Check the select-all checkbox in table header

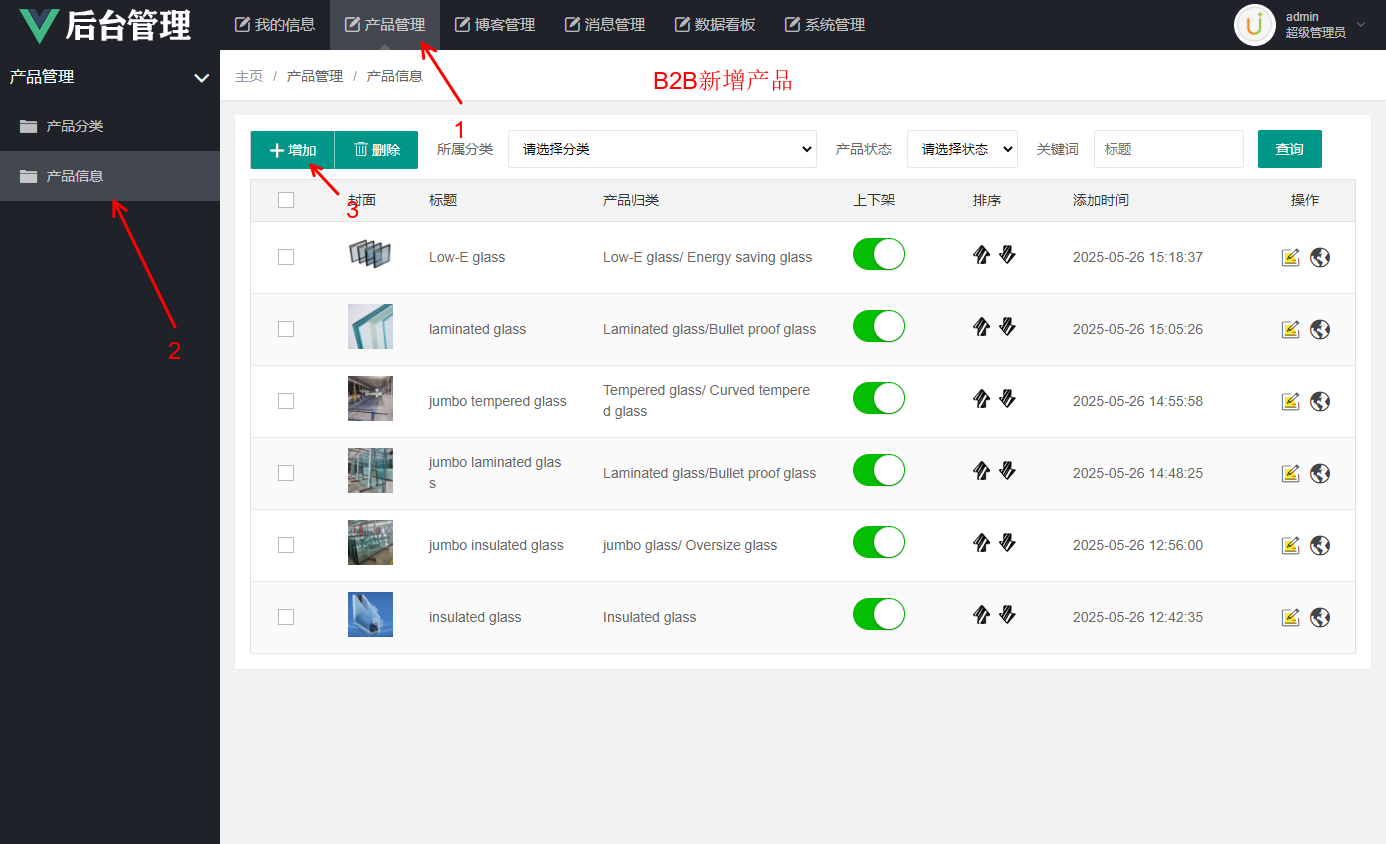286,200
